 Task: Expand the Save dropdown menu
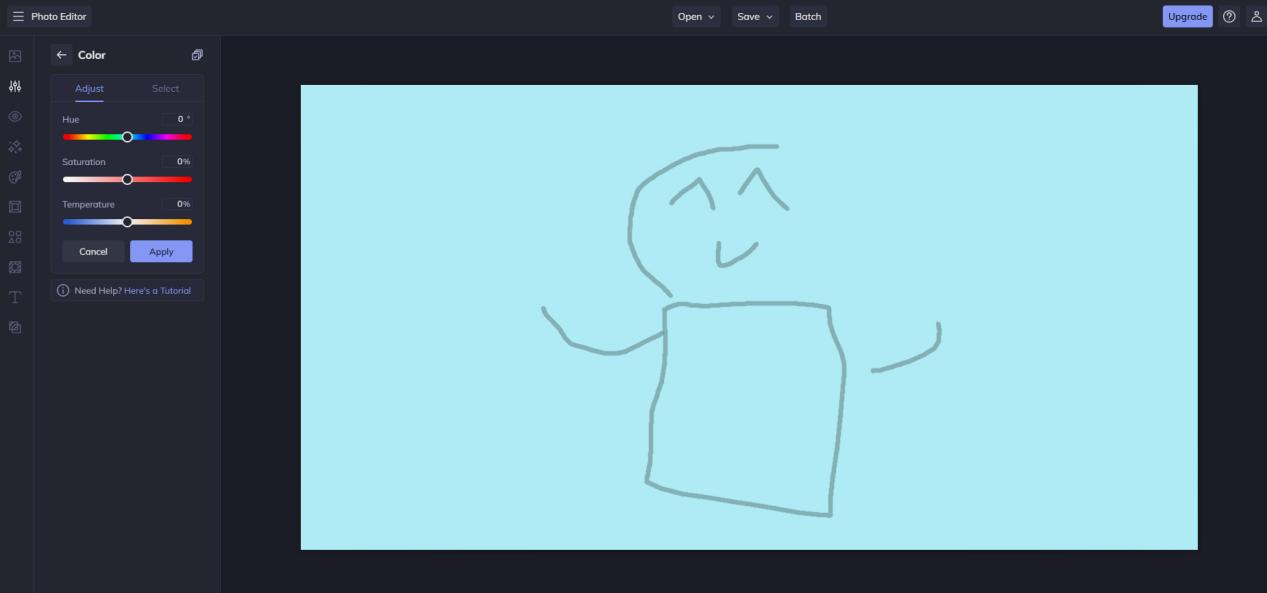coord(755,16)
